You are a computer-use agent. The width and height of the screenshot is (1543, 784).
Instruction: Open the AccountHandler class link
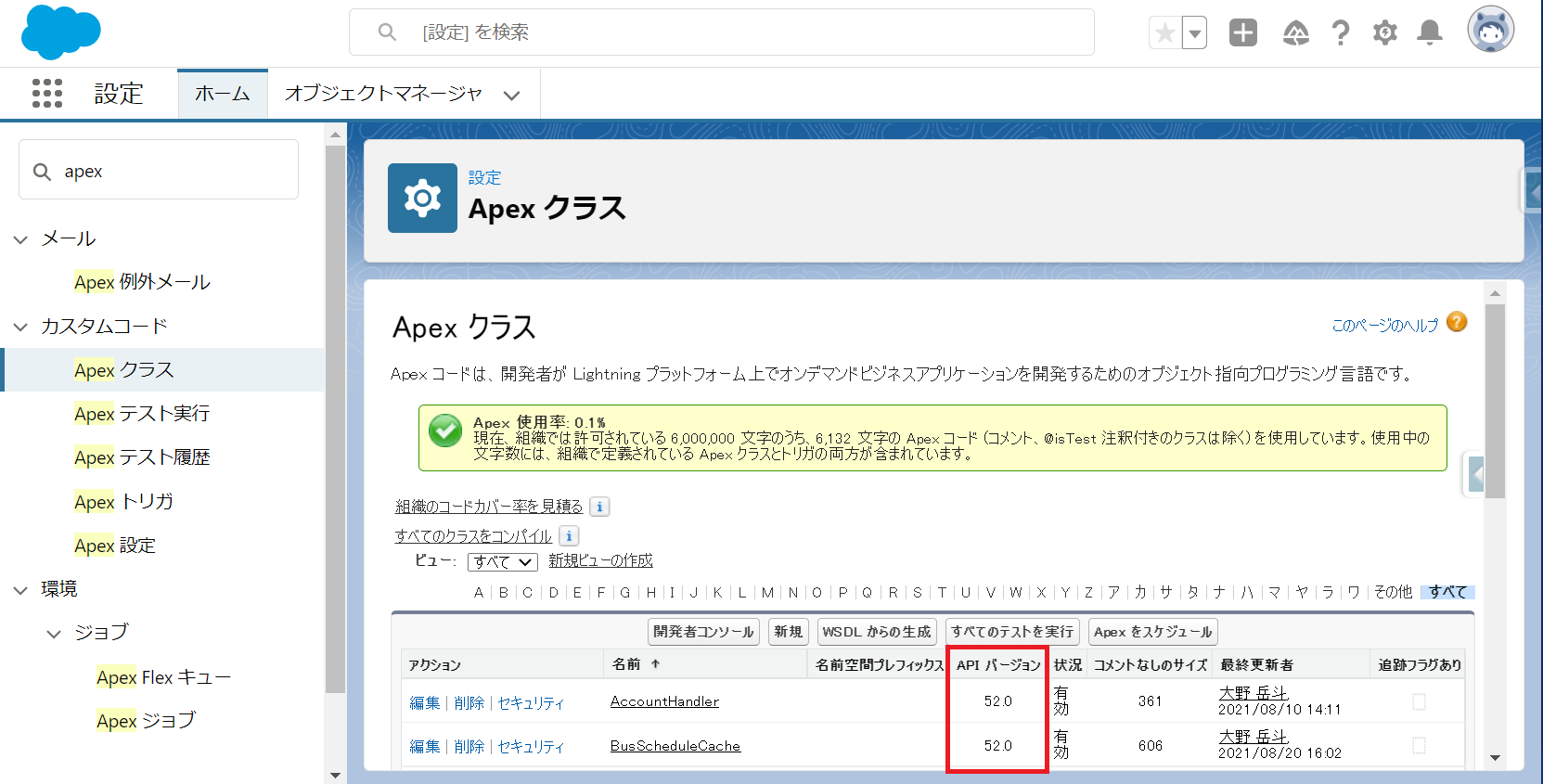[x=664, y=701]
